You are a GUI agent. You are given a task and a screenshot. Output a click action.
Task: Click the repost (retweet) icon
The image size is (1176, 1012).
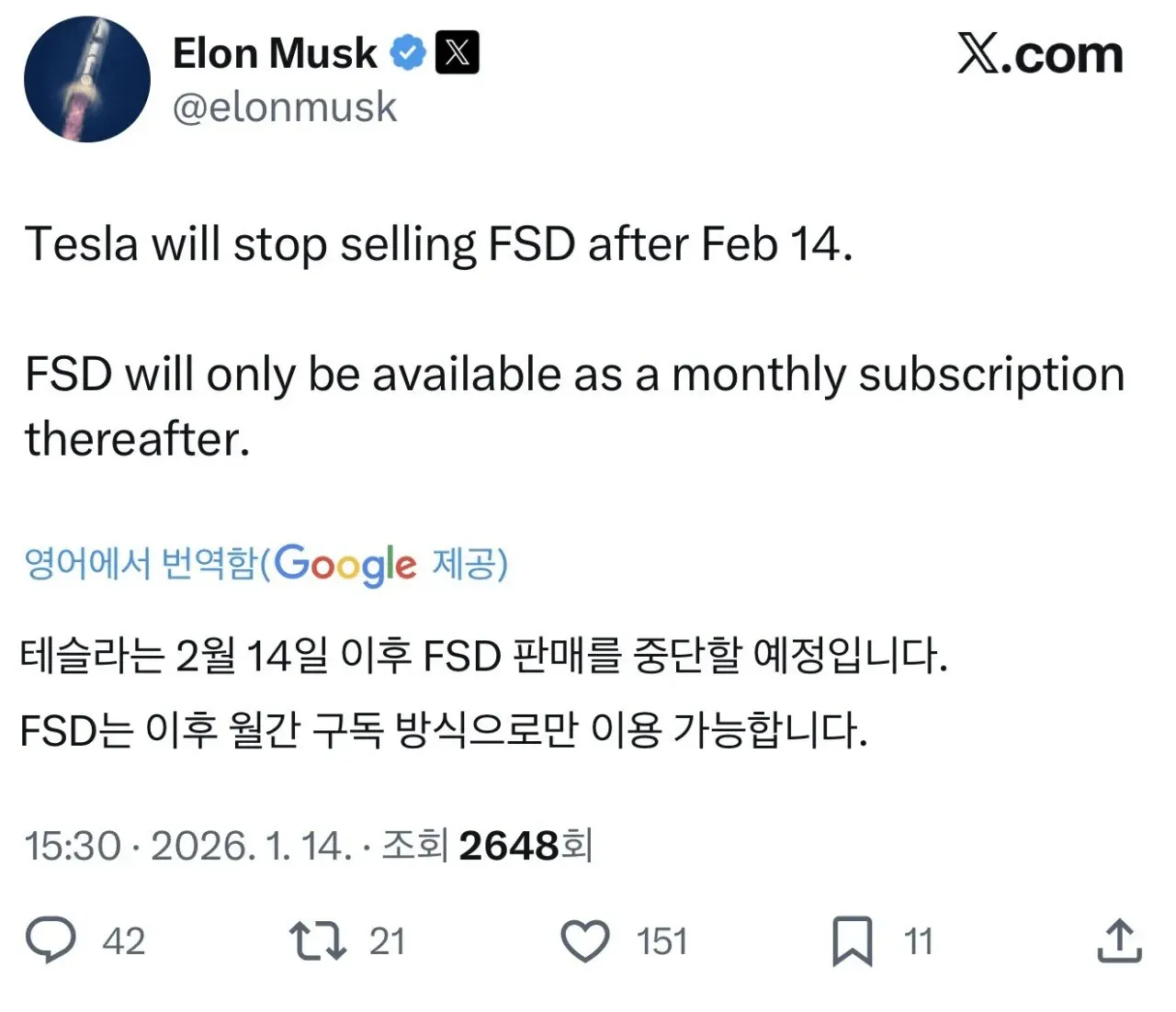(315, 939)
